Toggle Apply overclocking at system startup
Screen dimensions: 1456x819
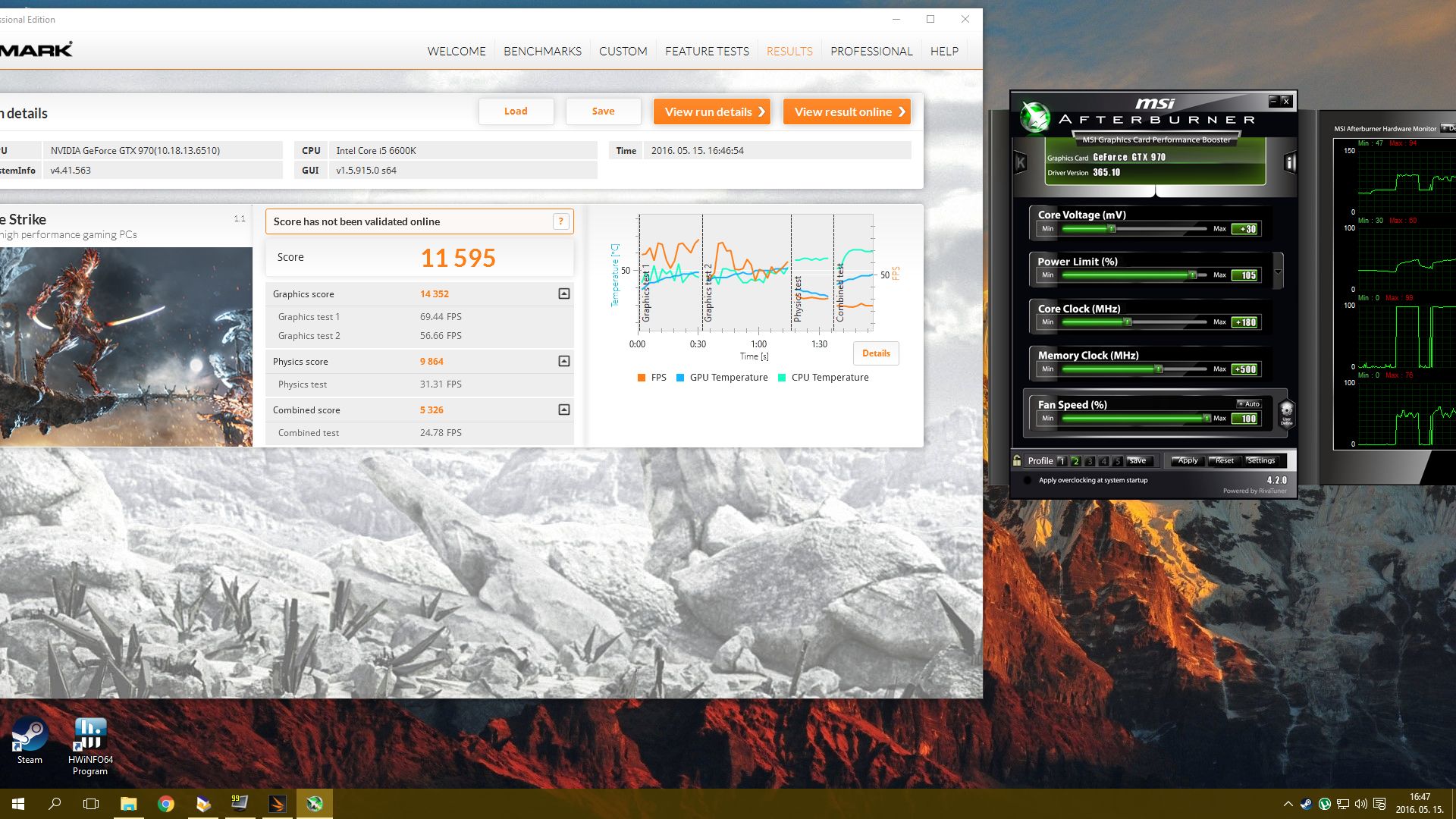(x=1028, y=480)
